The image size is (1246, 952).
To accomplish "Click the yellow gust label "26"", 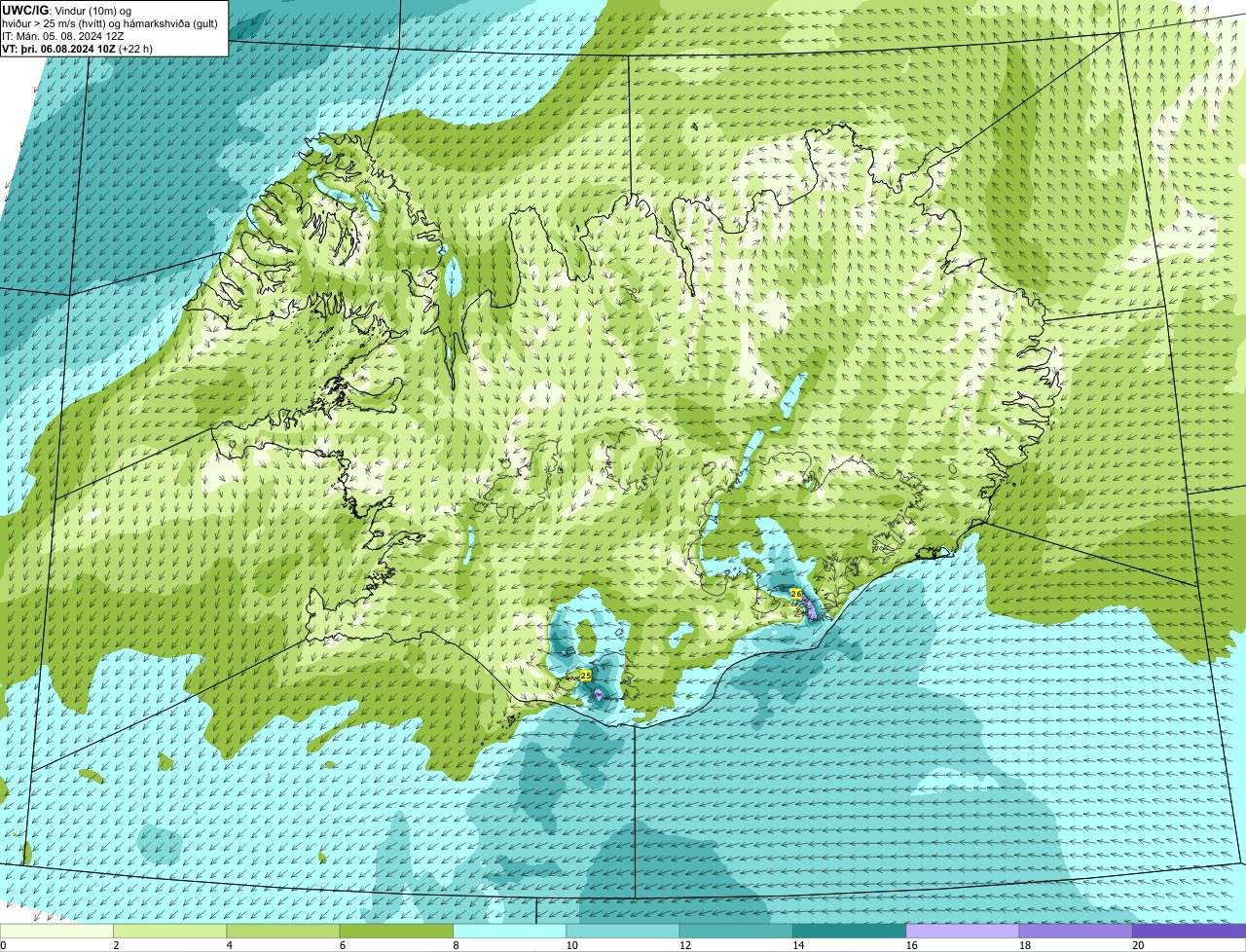I will (795, 593).
